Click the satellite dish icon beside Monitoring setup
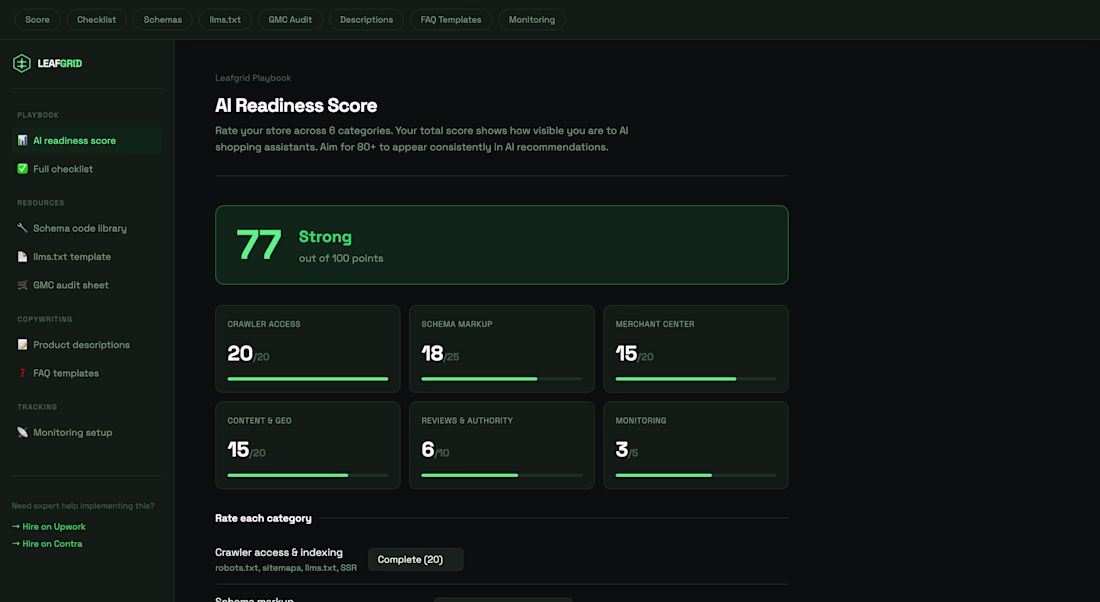Viewport: 1100px width, 602px height. coord(22,432)
